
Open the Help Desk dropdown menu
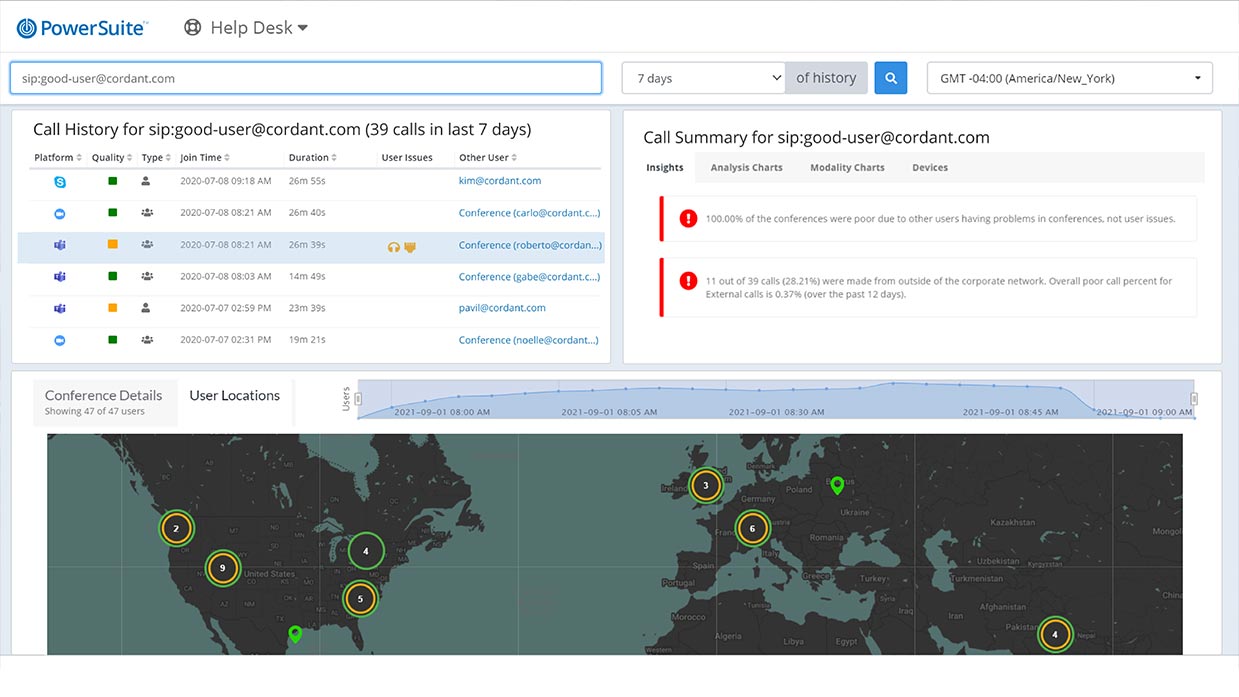pos(303,28)
